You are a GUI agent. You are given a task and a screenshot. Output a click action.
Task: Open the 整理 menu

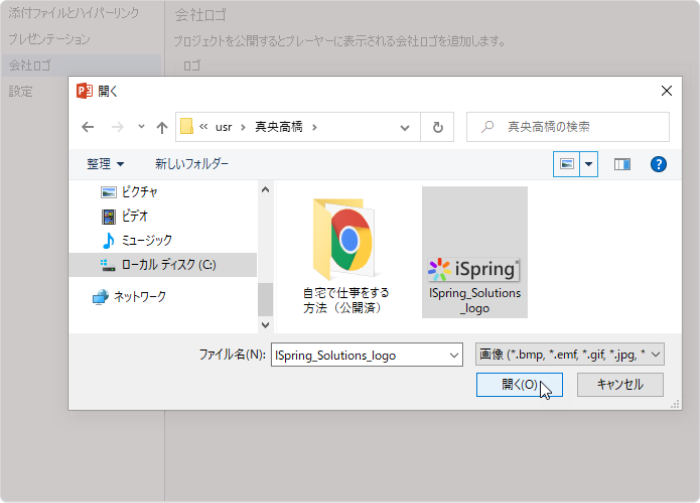(x=105, y=164)
